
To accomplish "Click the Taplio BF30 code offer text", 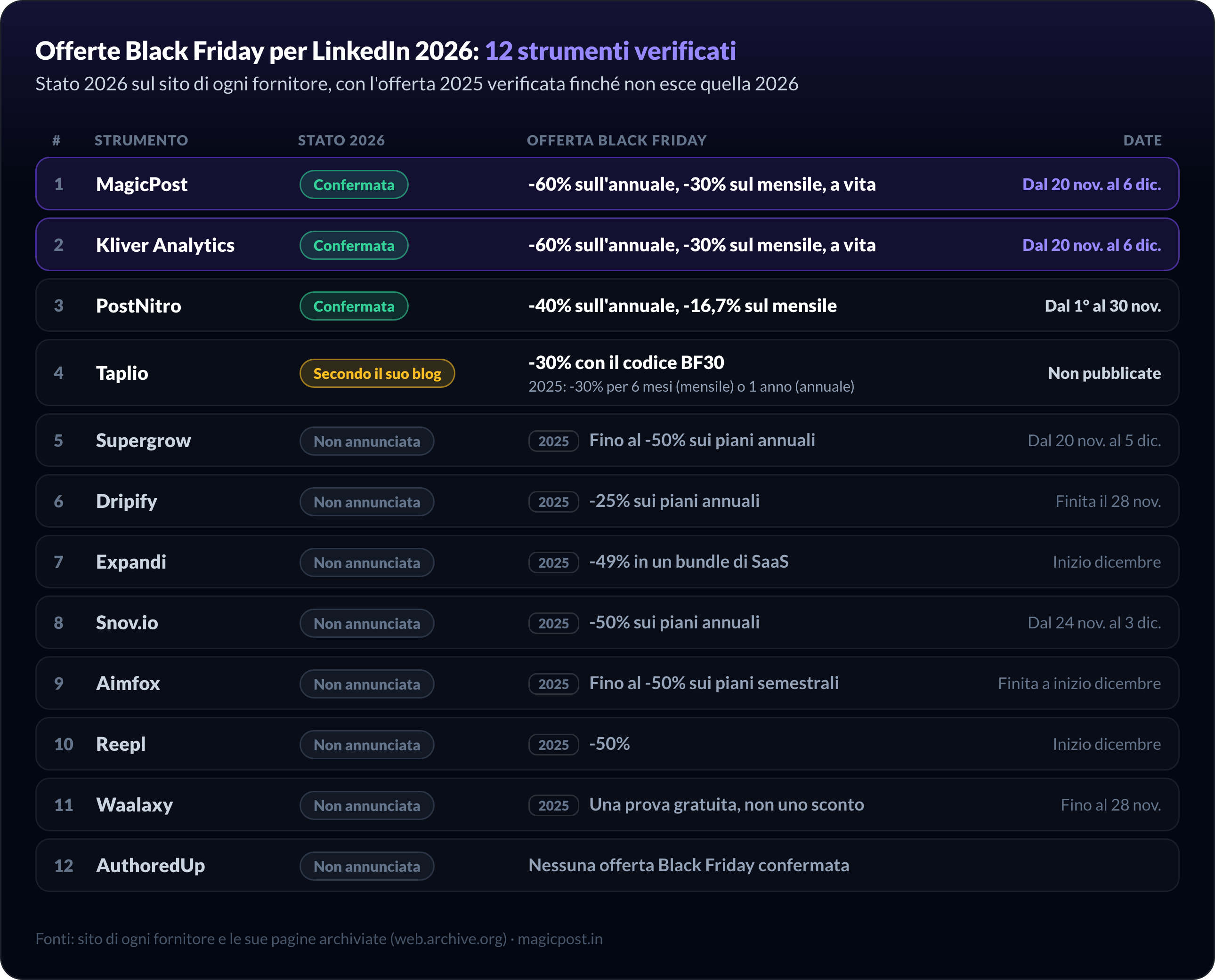I will tap(626, 362).
